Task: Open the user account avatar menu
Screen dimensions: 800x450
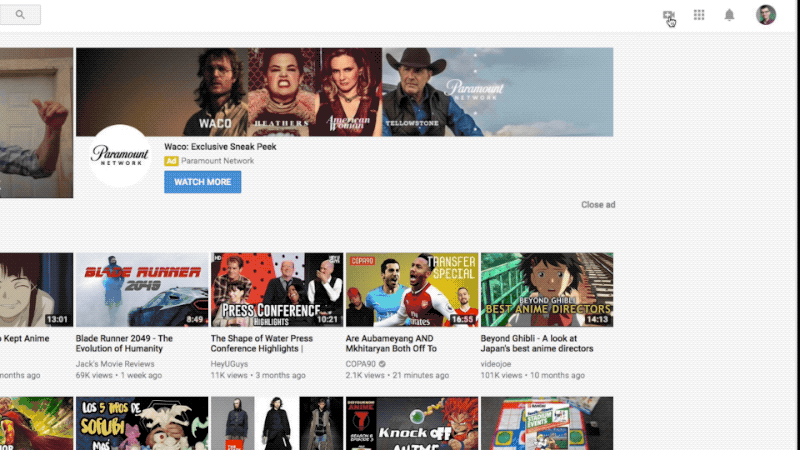Action: point(766,15)
